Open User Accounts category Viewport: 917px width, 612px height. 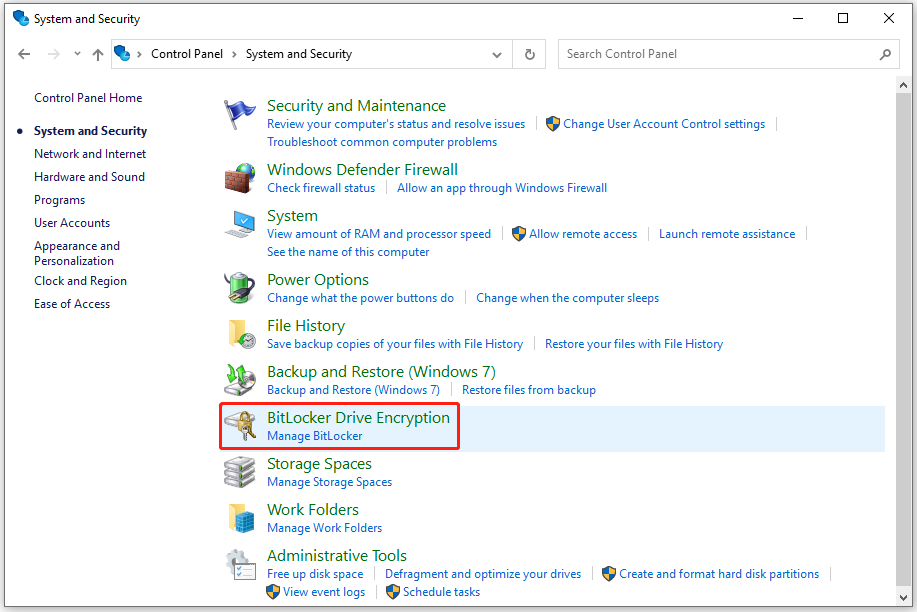click(72, 223)
